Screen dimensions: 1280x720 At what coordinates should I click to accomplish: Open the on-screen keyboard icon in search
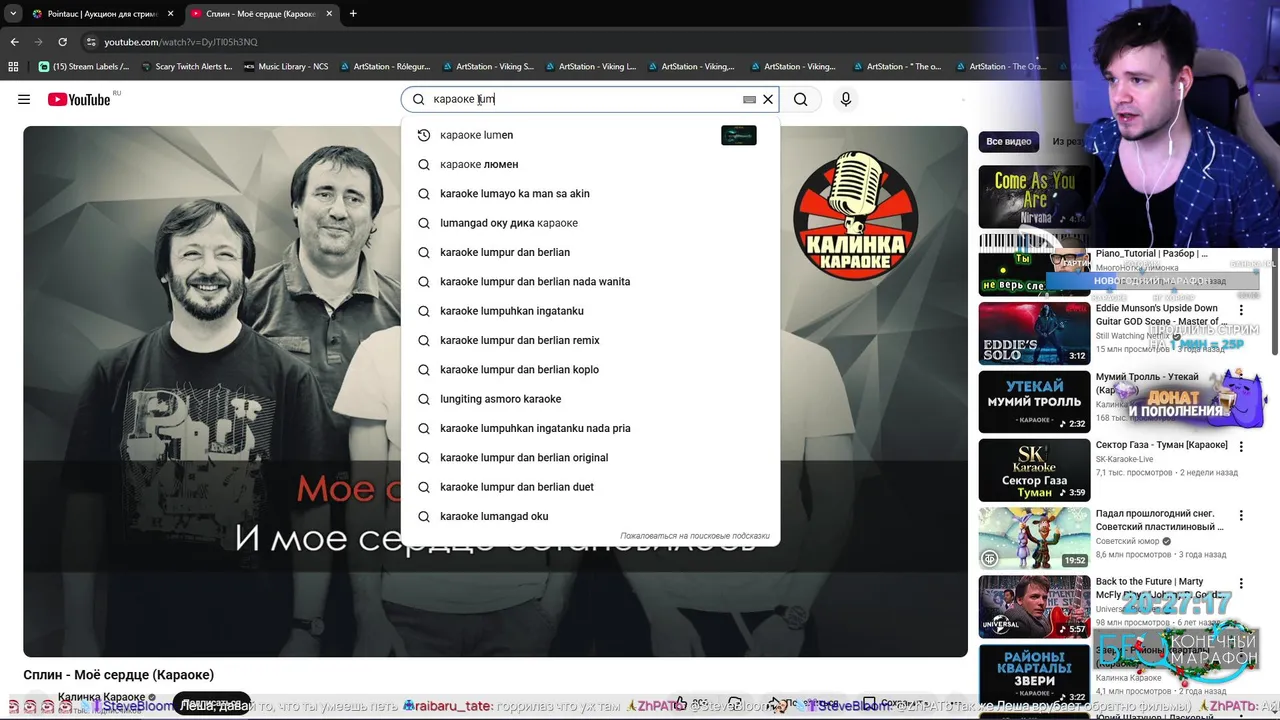(x=749, y=99)
